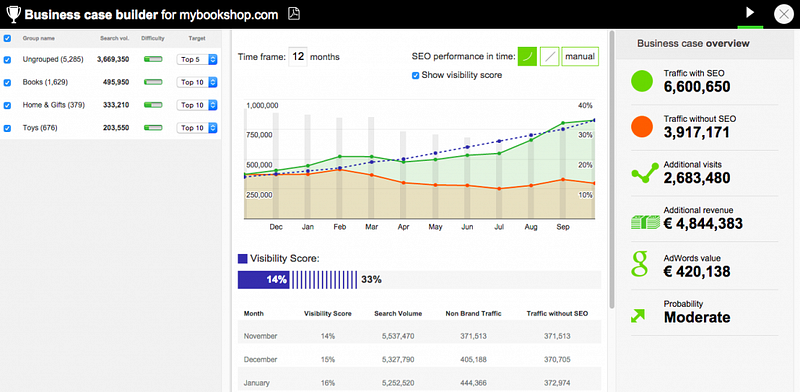Click the trophy icon beside title
This screenshot has height=392, width=800.
click(x=13, y=14)
